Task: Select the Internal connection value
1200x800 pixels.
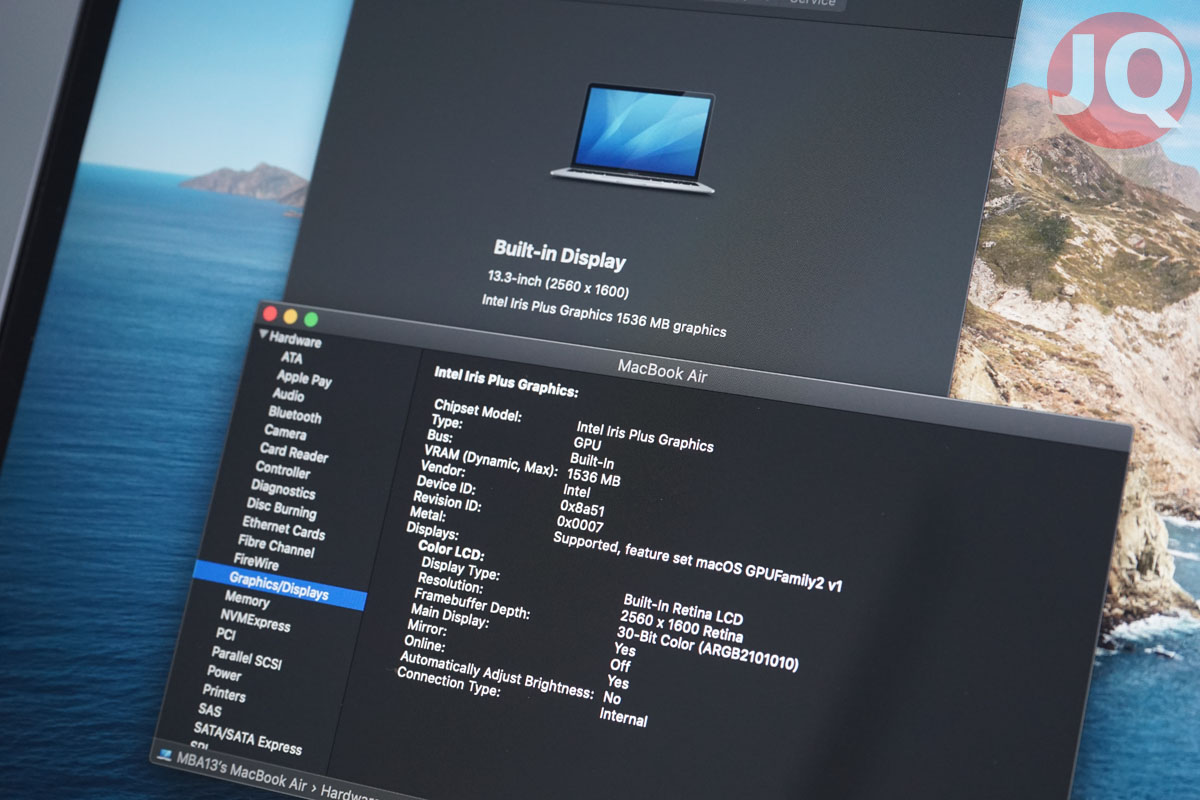Action: tap(624, 717)
